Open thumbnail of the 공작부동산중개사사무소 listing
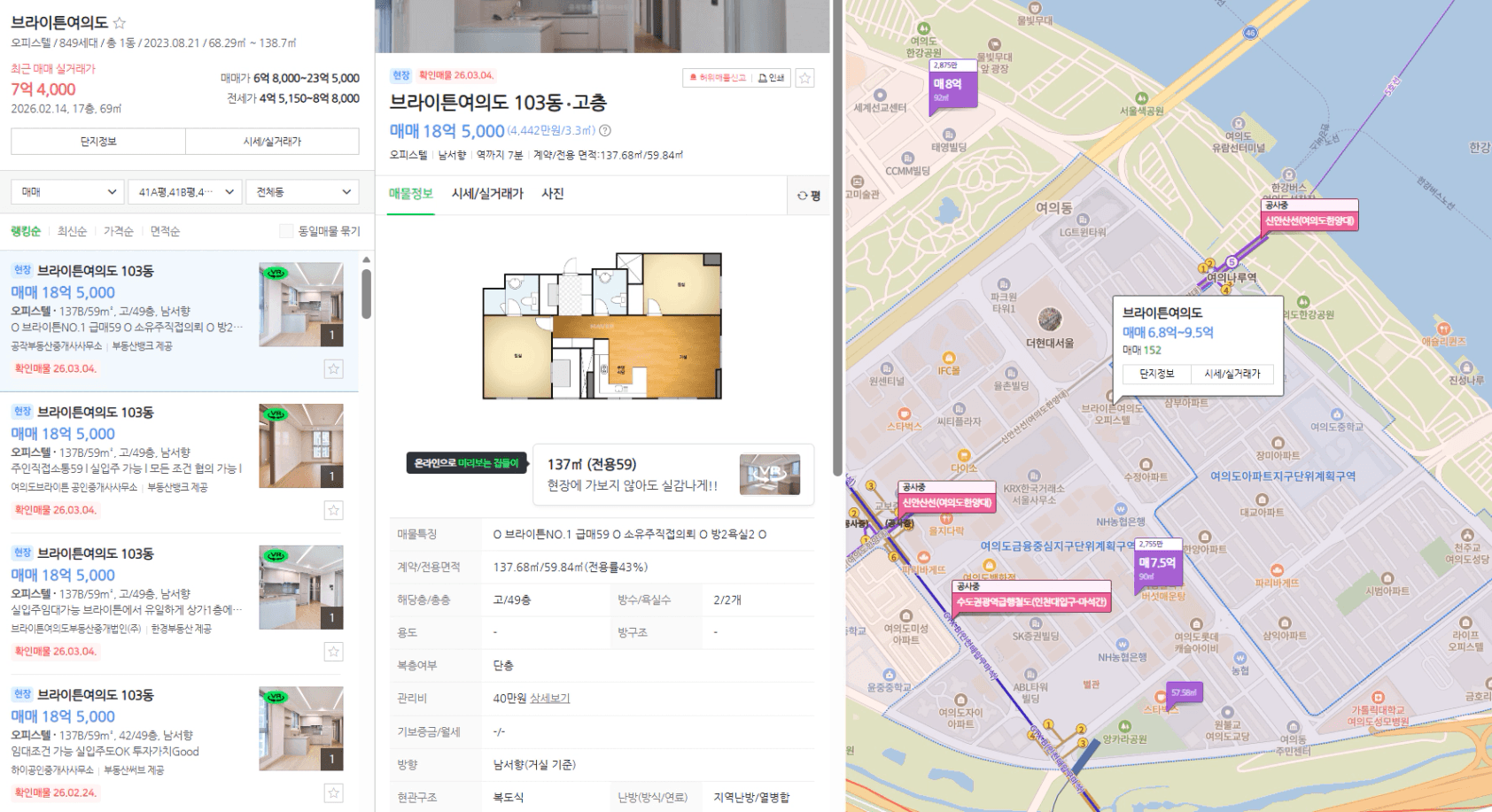1492x812 pixels. pos(301,304)
